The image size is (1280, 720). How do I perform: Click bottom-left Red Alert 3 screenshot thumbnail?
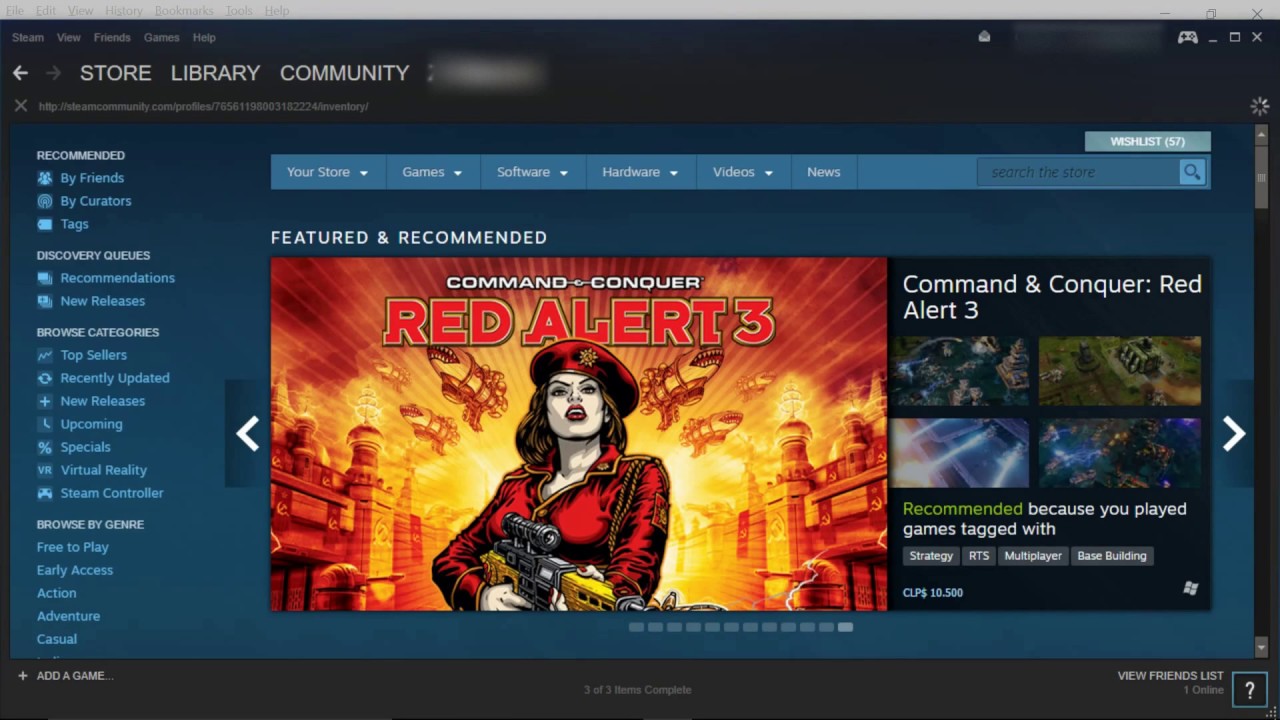(960, 453)
